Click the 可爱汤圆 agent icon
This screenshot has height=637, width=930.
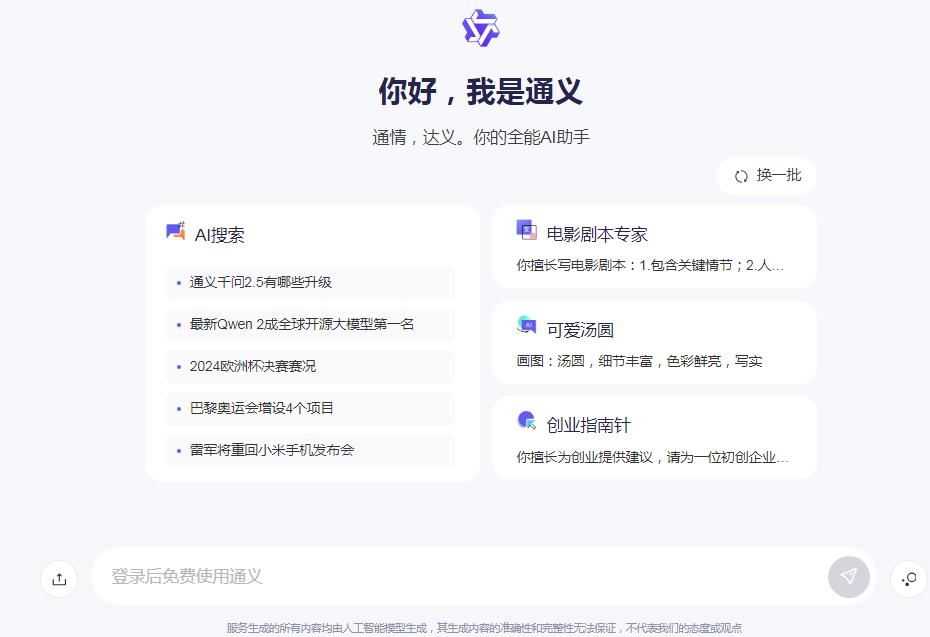point(527,324)
